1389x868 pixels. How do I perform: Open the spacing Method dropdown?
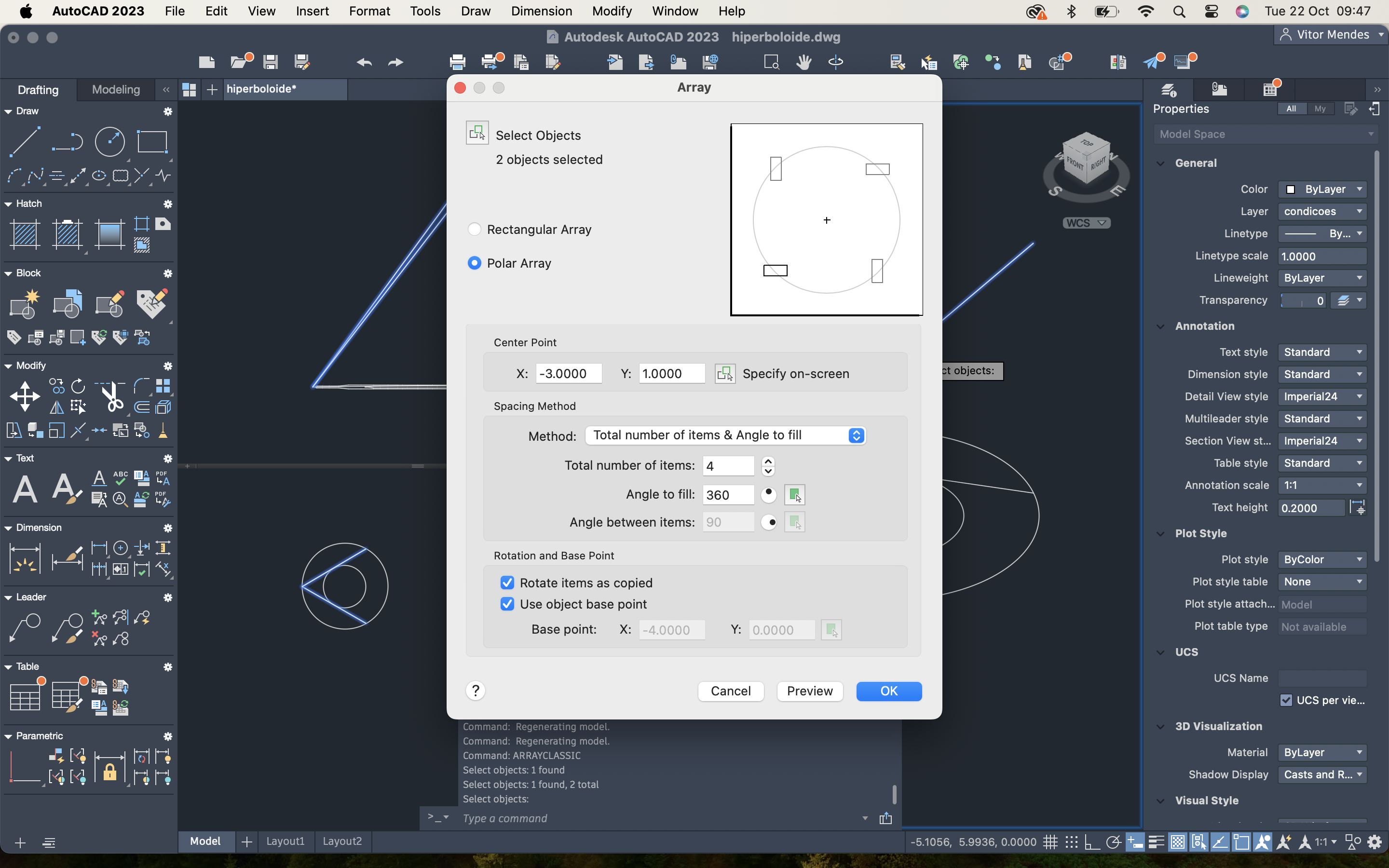(725, 435)
